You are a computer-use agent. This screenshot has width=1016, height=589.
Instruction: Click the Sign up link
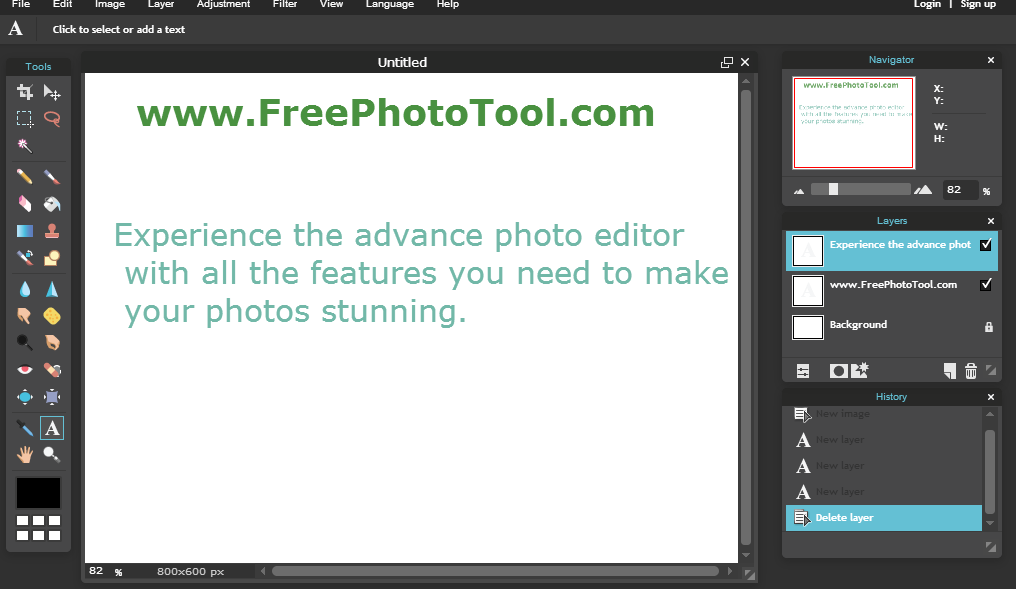(x=978, y=5)
